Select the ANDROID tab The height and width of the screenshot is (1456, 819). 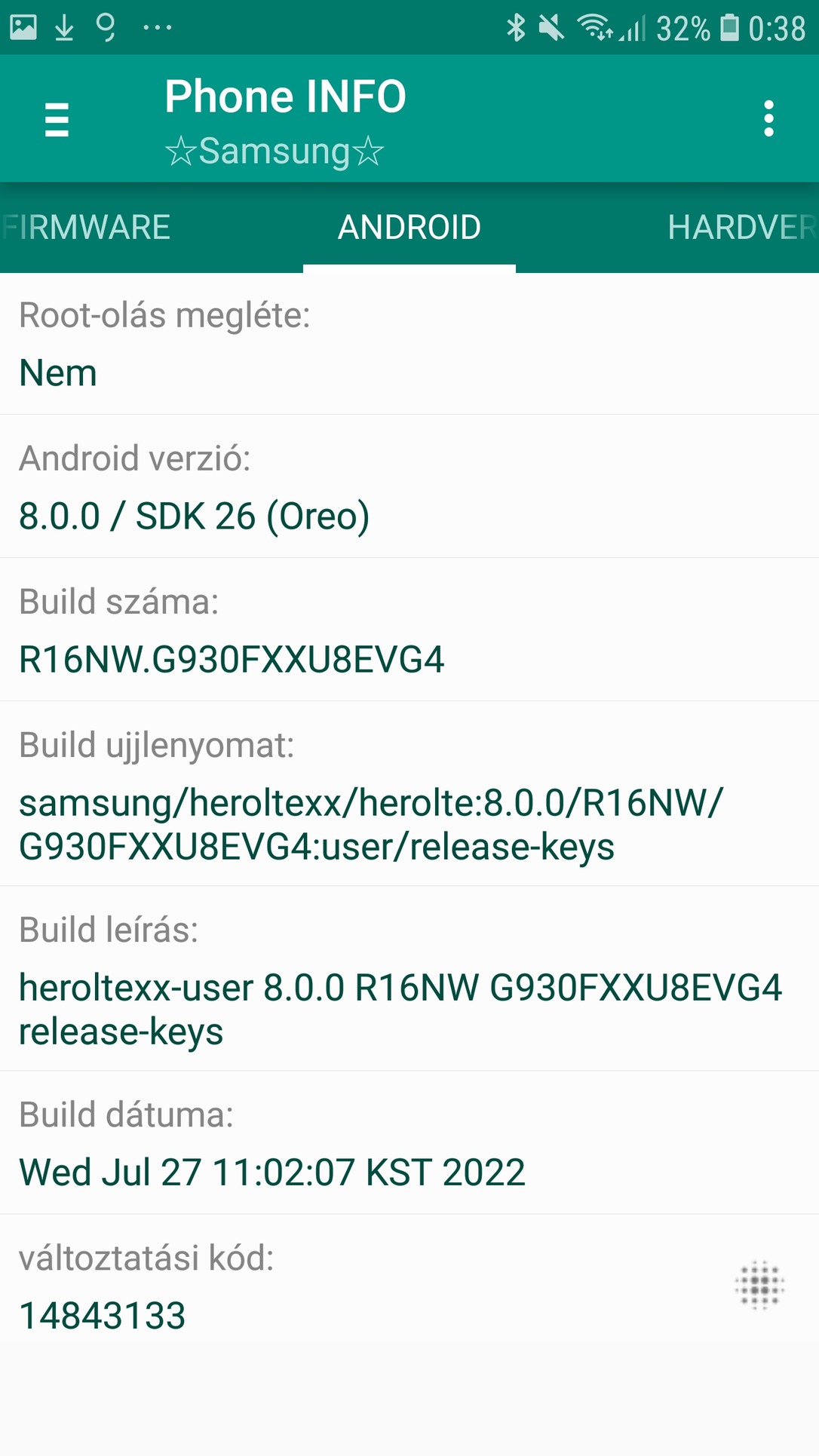tap(409, 228)
